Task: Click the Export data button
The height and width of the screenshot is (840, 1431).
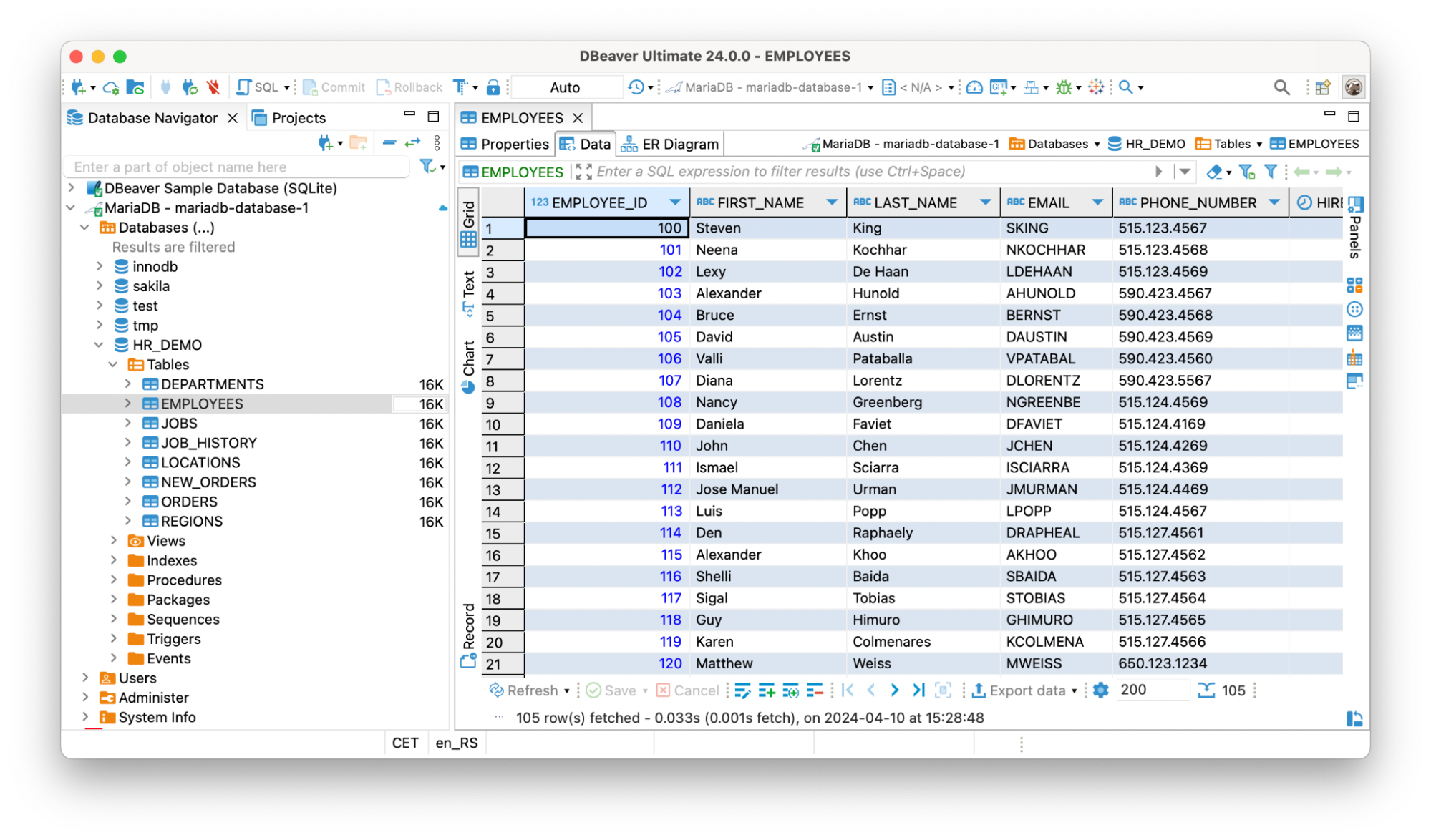Action: (1019, 690)
